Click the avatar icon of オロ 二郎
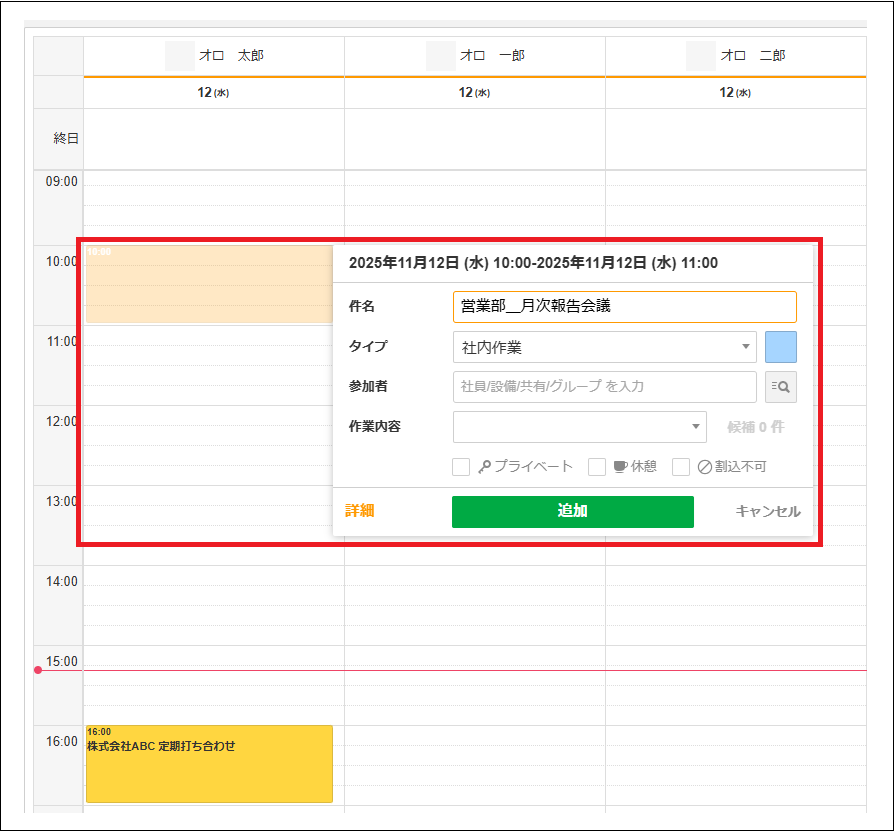This screenshot has height=833, width=896. [x=702, y=56]
